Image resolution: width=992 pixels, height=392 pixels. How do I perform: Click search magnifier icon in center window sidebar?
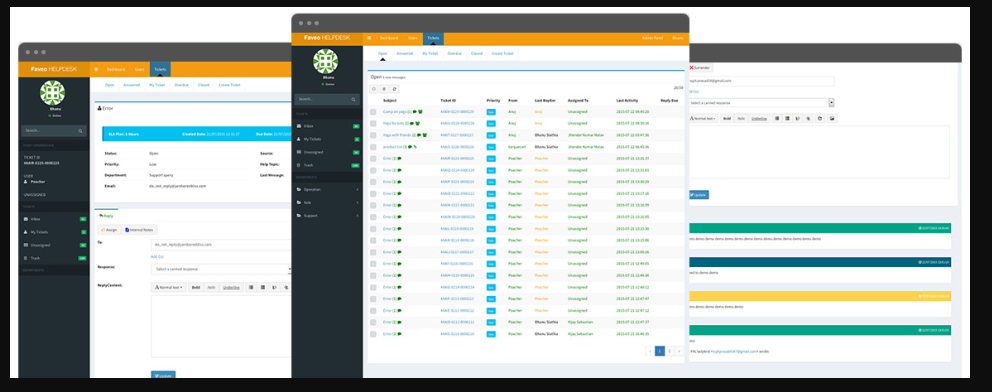(x=354, y=99)
